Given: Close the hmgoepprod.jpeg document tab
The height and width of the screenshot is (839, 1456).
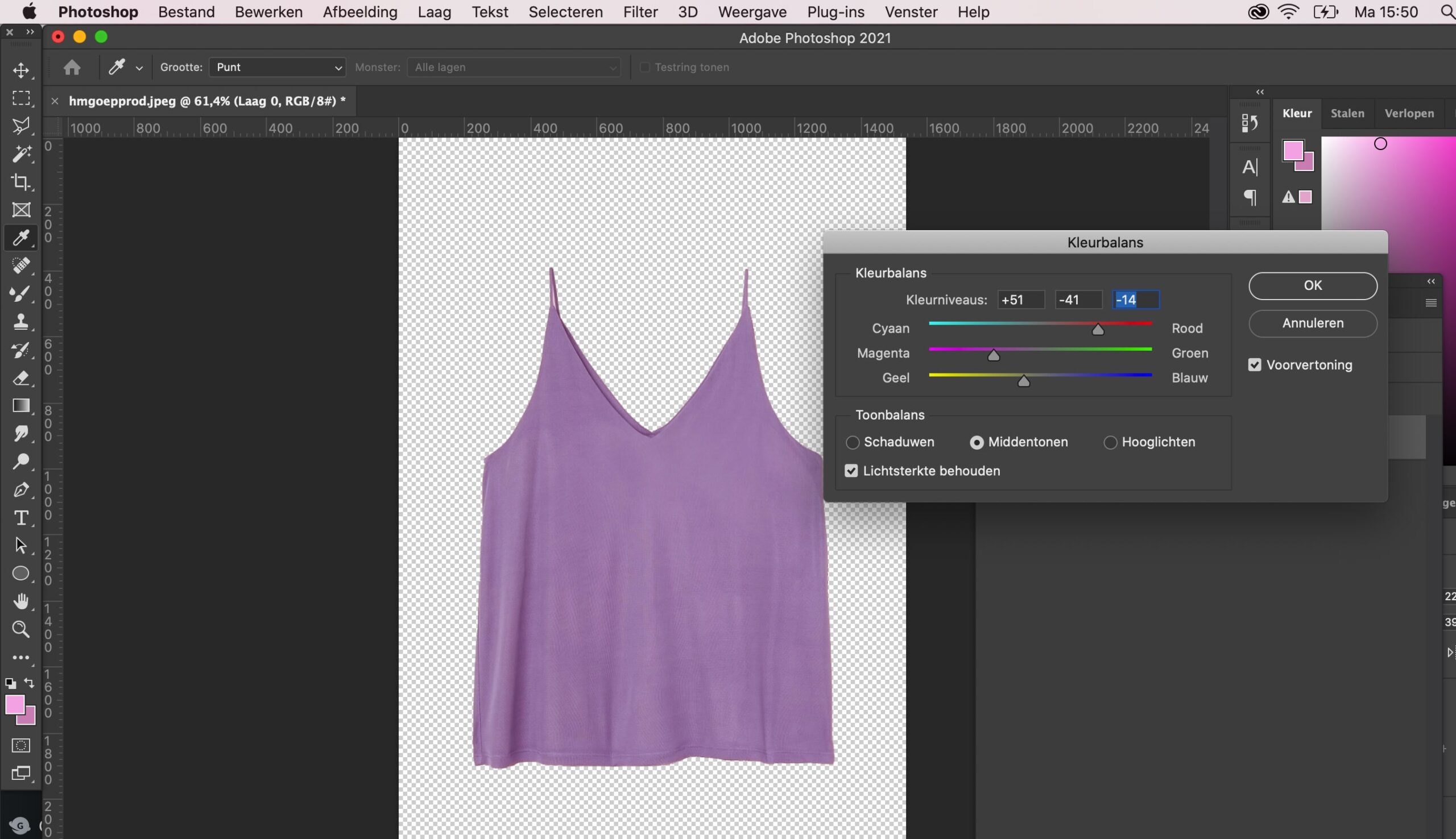Looking at the screenshot, I should [x=55, y=101].
